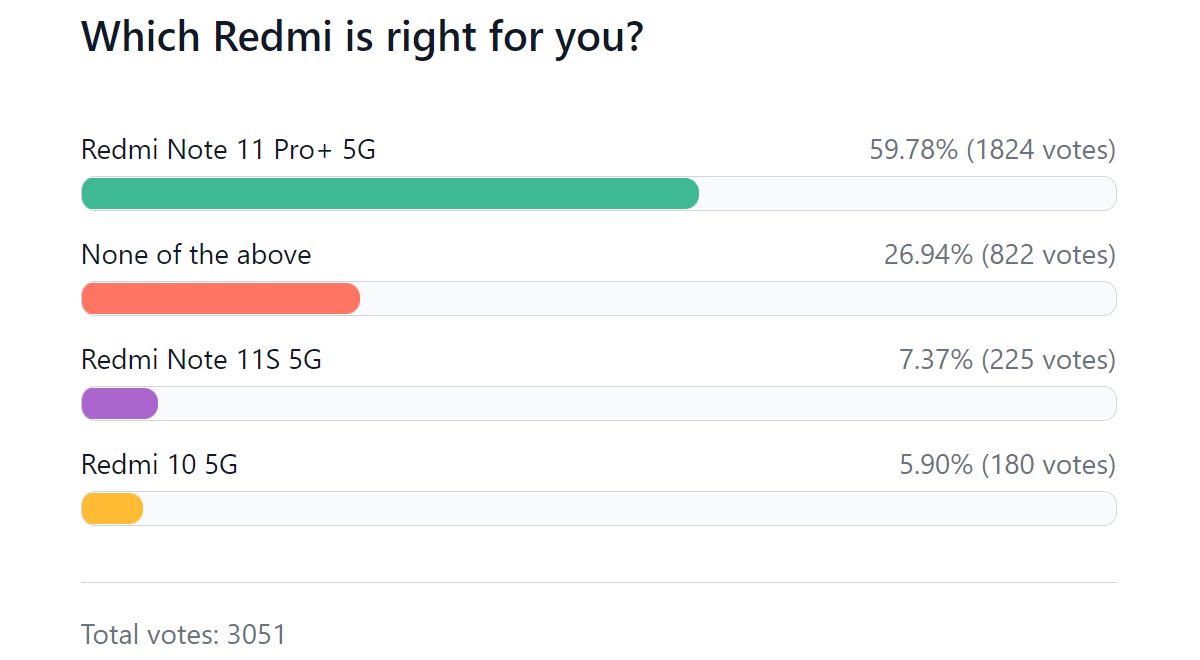1200x660 pixels.
Task: Click the '26.94% (822 votes)' result text
Action: (x=999, y=255)
